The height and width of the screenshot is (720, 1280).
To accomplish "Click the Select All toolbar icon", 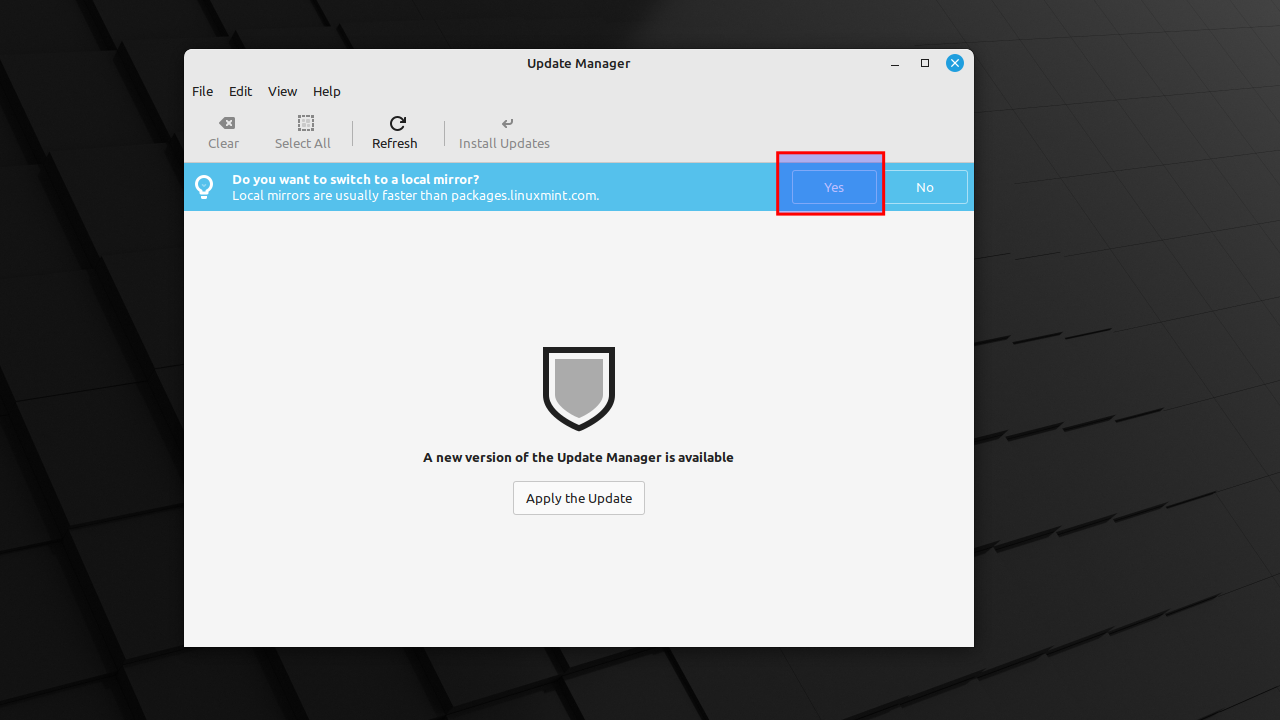I will pos(306,123).
